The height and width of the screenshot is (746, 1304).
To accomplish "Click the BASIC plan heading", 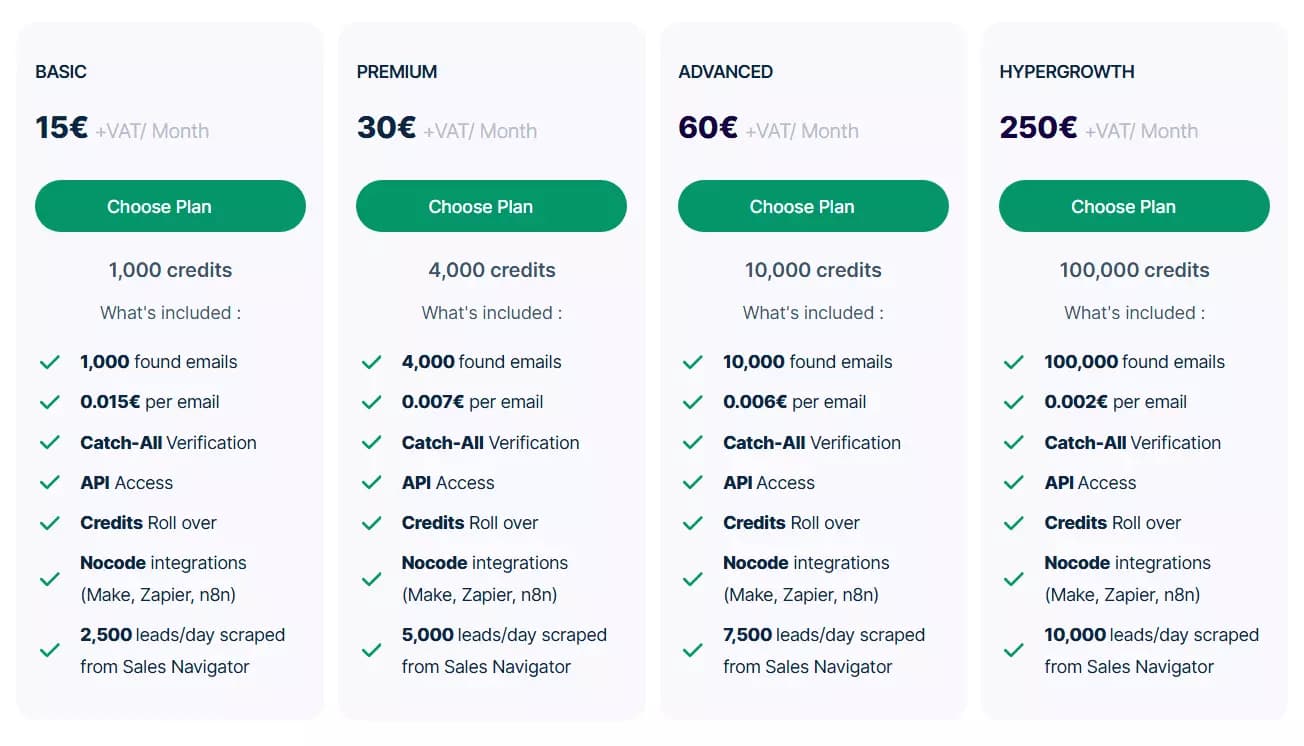I will (61, 72).
